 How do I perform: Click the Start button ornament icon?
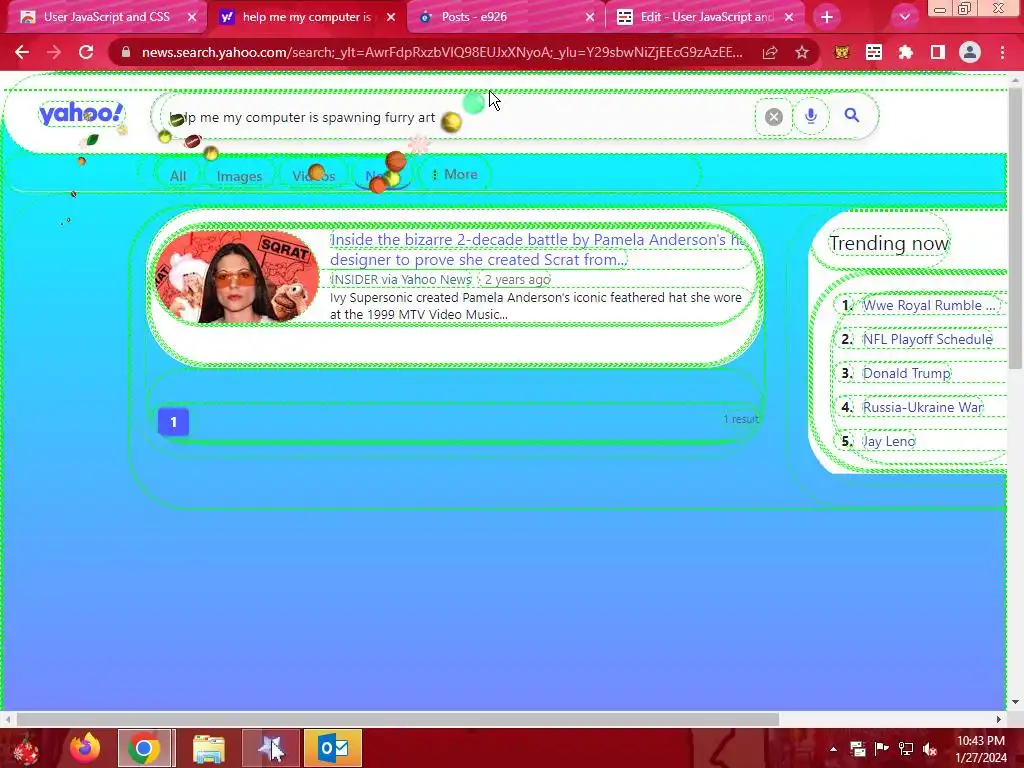point(26,748)
